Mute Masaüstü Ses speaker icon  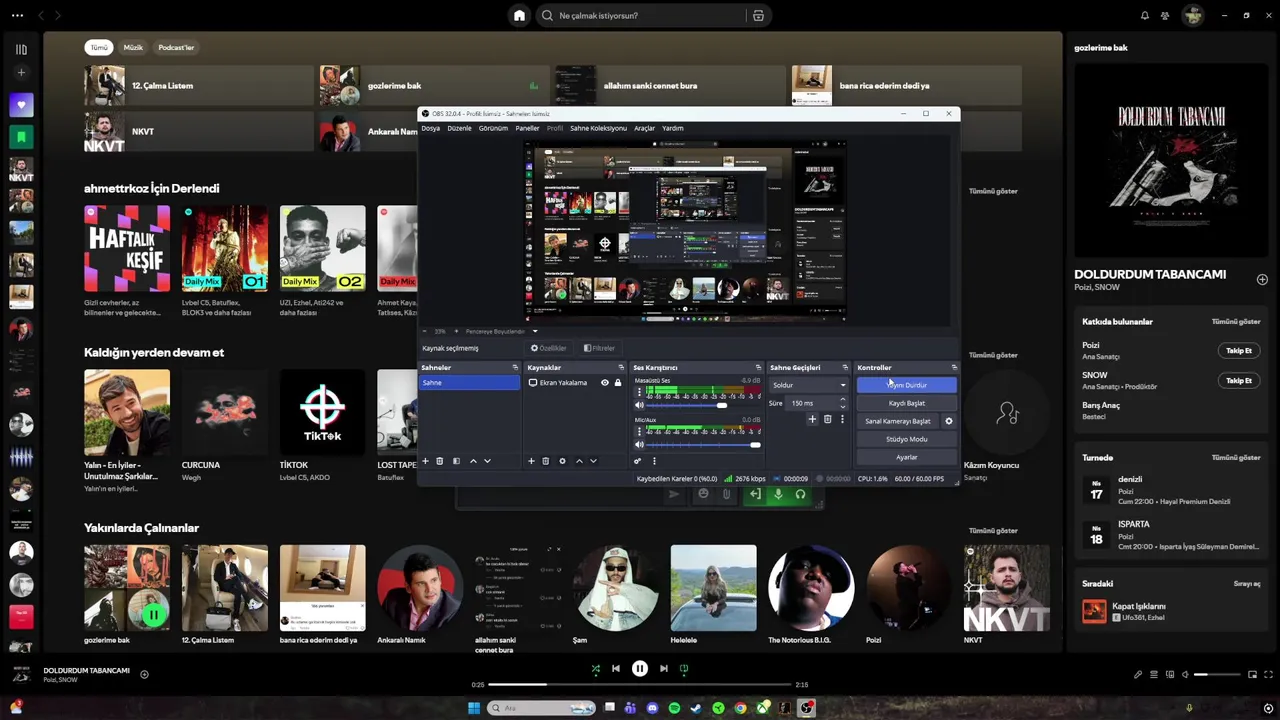click(639, 405)
